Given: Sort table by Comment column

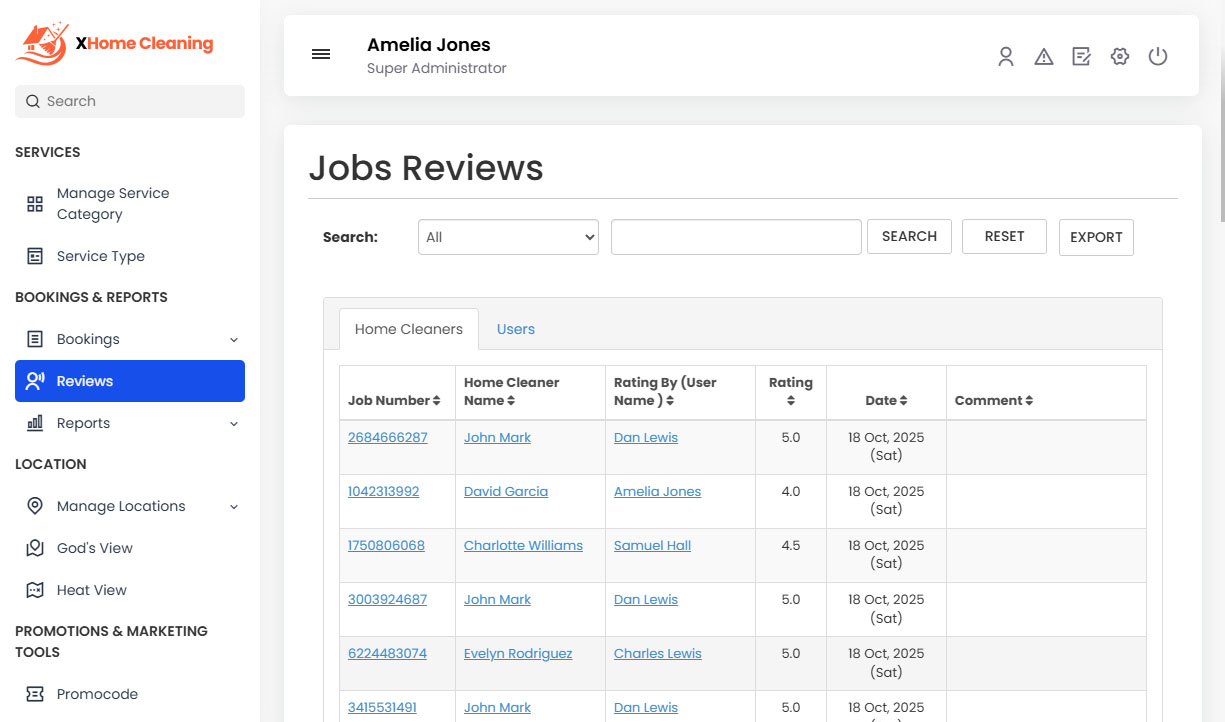Looking at the screenshot, I should [x=993, y=400].
